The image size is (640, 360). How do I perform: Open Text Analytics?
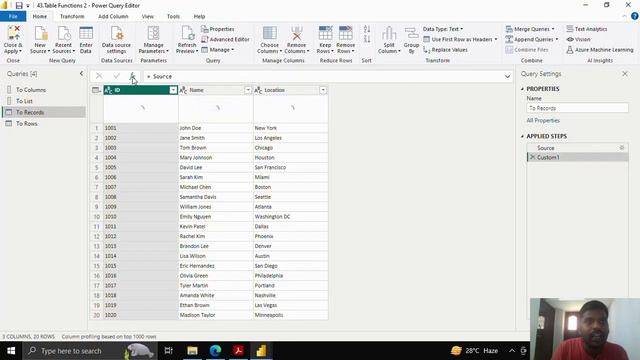587,29
